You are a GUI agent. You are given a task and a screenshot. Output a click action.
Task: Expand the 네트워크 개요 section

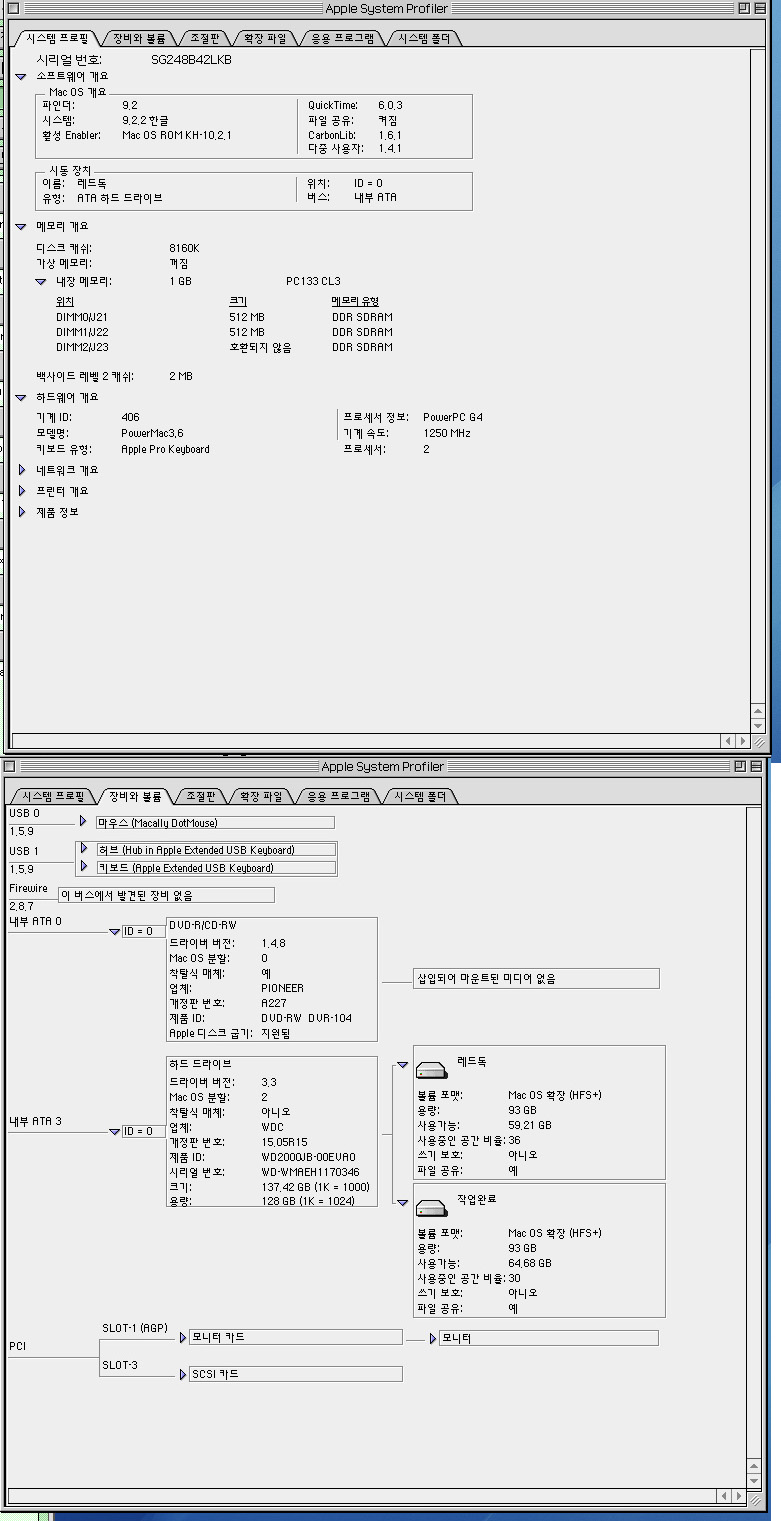[22, 469]
